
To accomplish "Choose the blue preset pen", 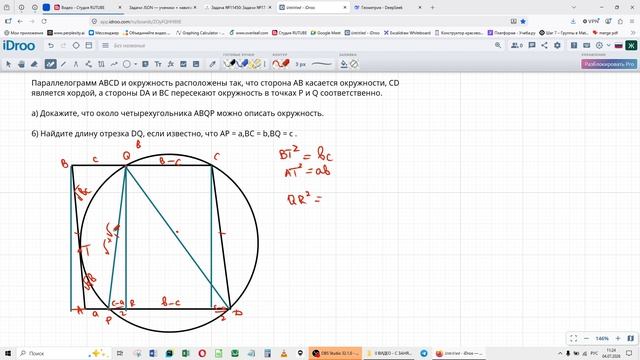I will tap(243, 64).
